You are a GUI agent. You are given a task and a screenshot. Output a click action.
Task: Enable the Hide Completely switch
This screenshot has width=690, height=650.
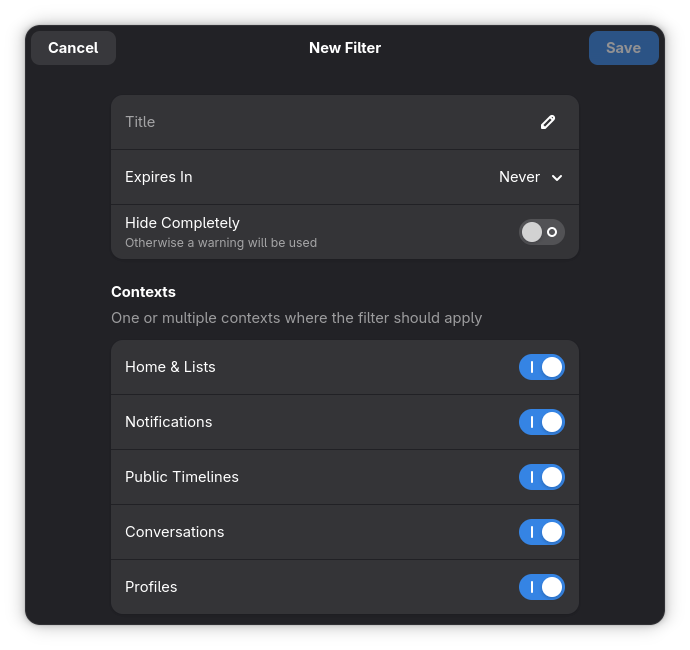click(x=542, y=232)
